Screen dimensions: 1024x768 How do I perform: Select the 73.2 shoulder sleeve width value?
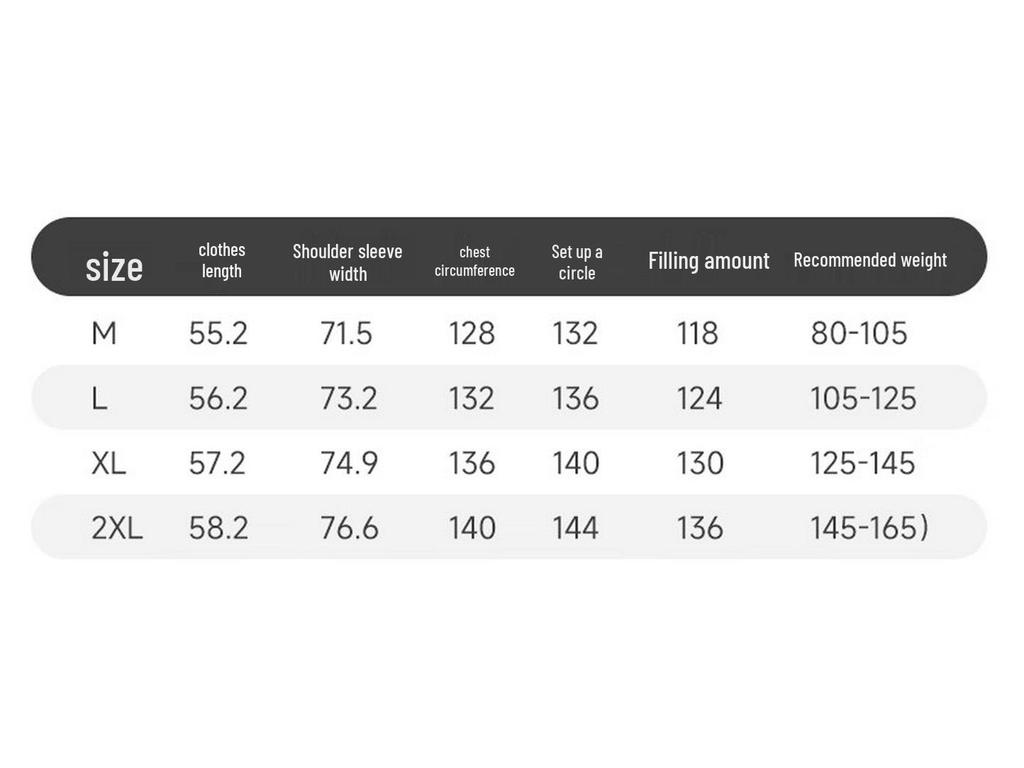click(348, 399)
